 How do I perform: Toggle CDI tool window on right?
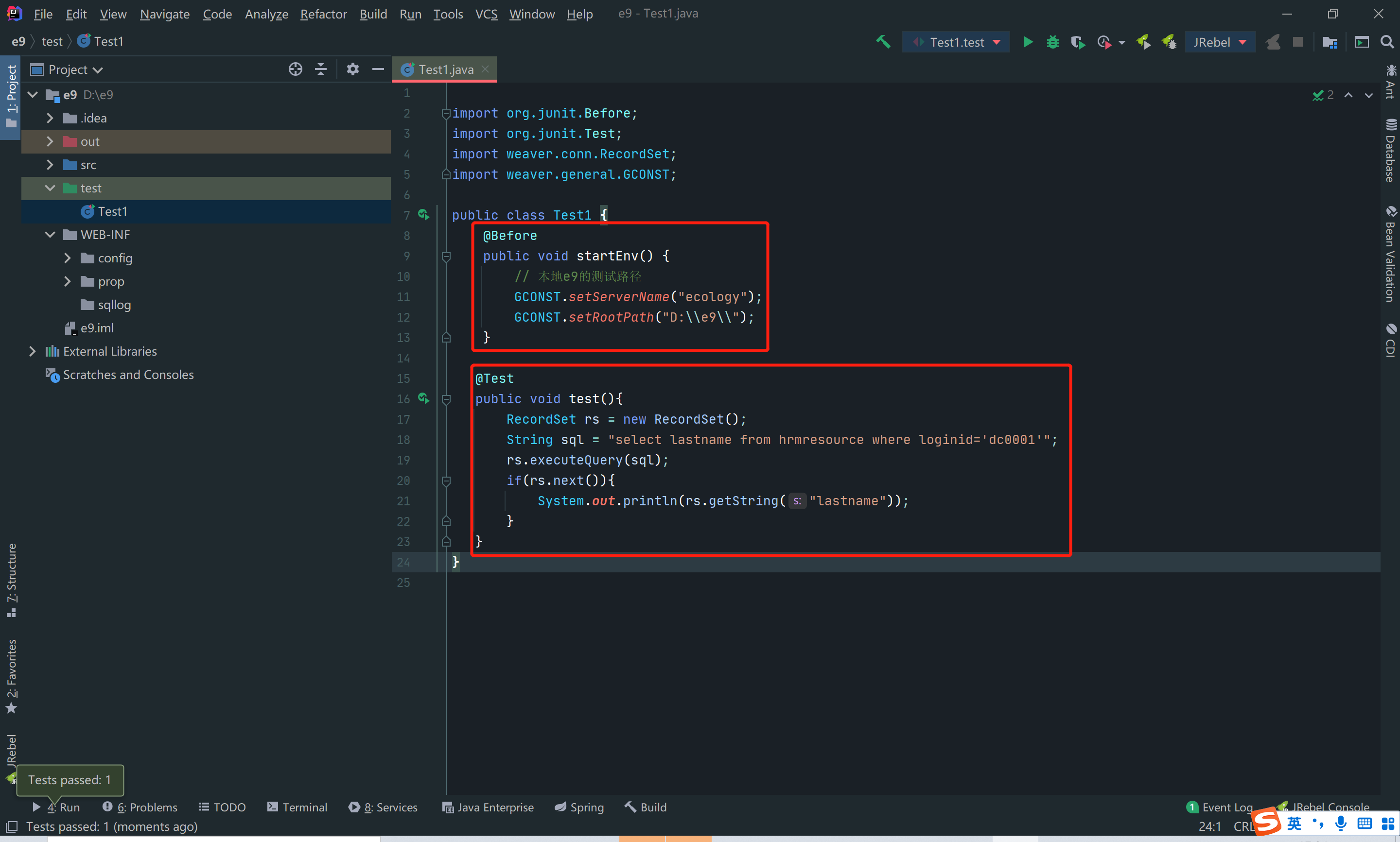click(1390, 341)
